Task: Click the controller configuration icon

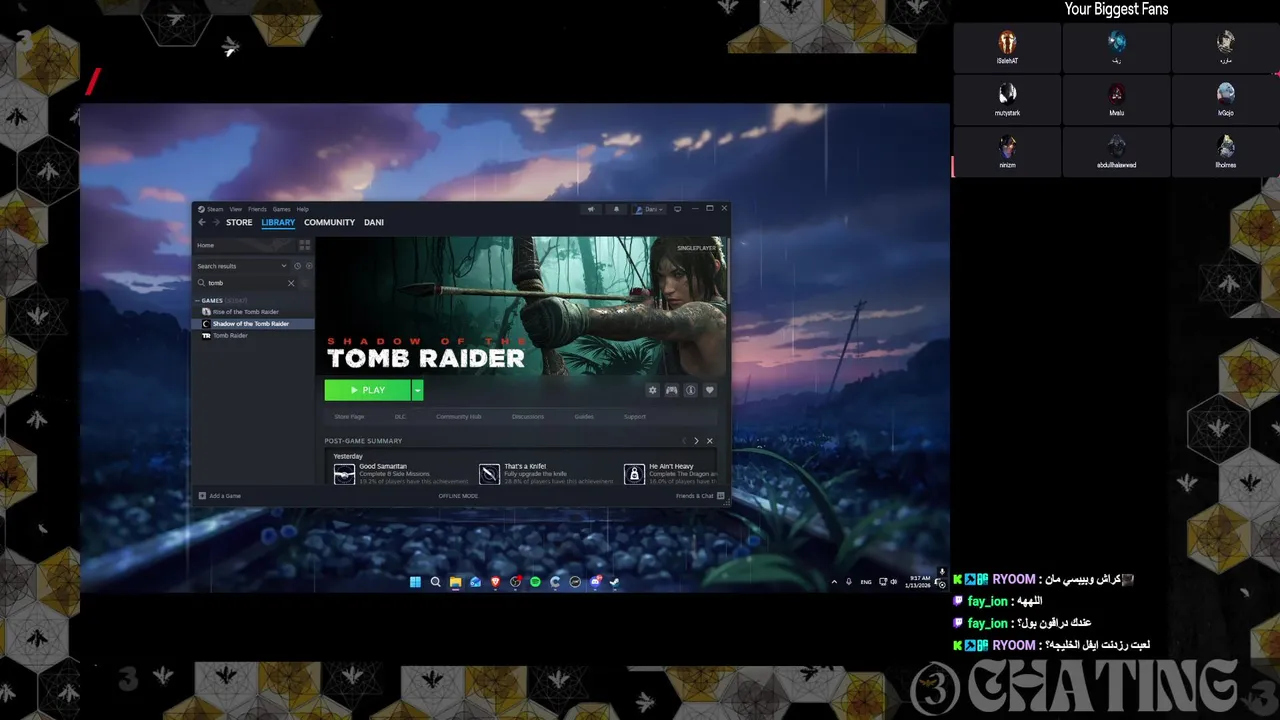Action: coord(672,390)
